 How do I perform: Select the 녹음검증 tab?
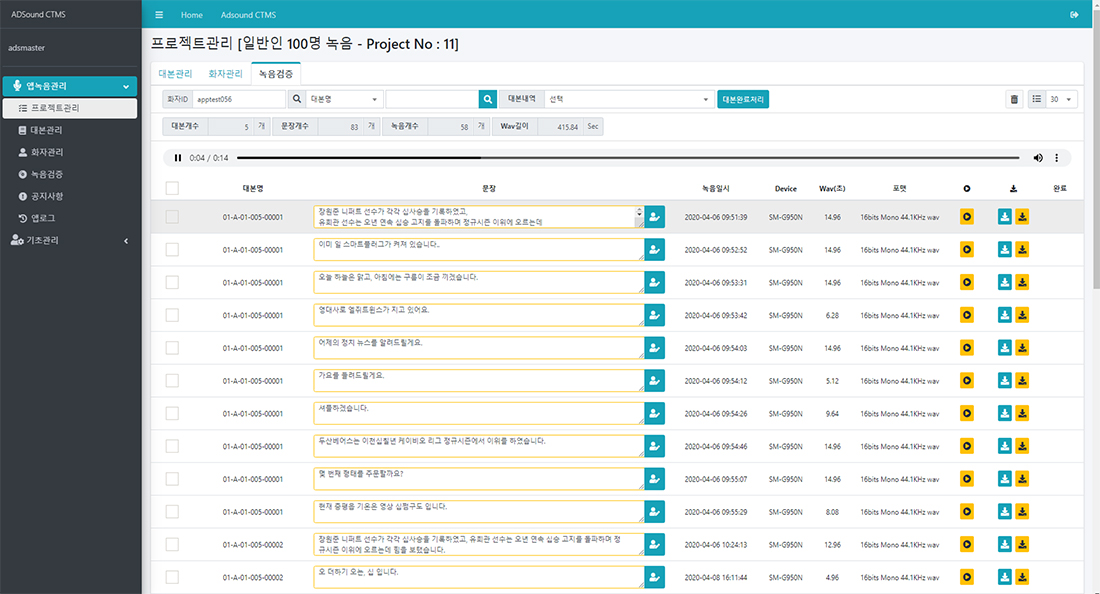[276, 74]
